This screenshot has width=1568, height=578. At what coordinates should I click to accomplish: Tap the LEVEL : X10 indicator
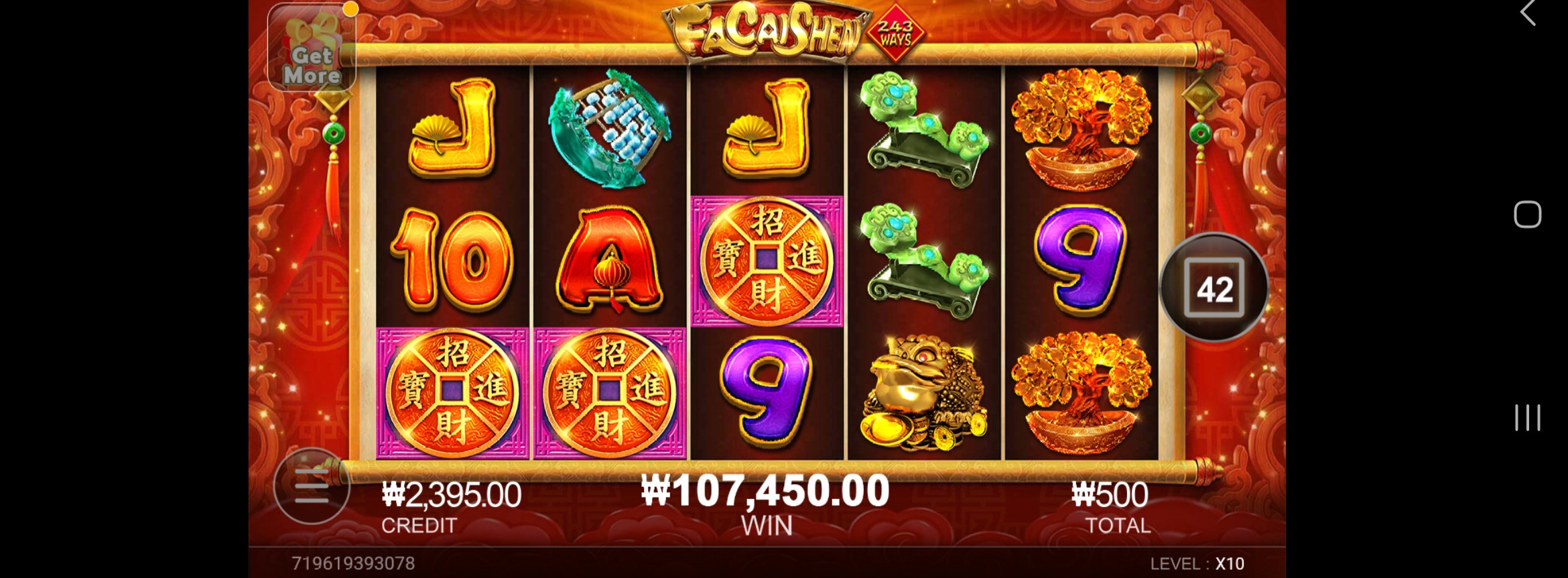click(x=1197, y=564)
